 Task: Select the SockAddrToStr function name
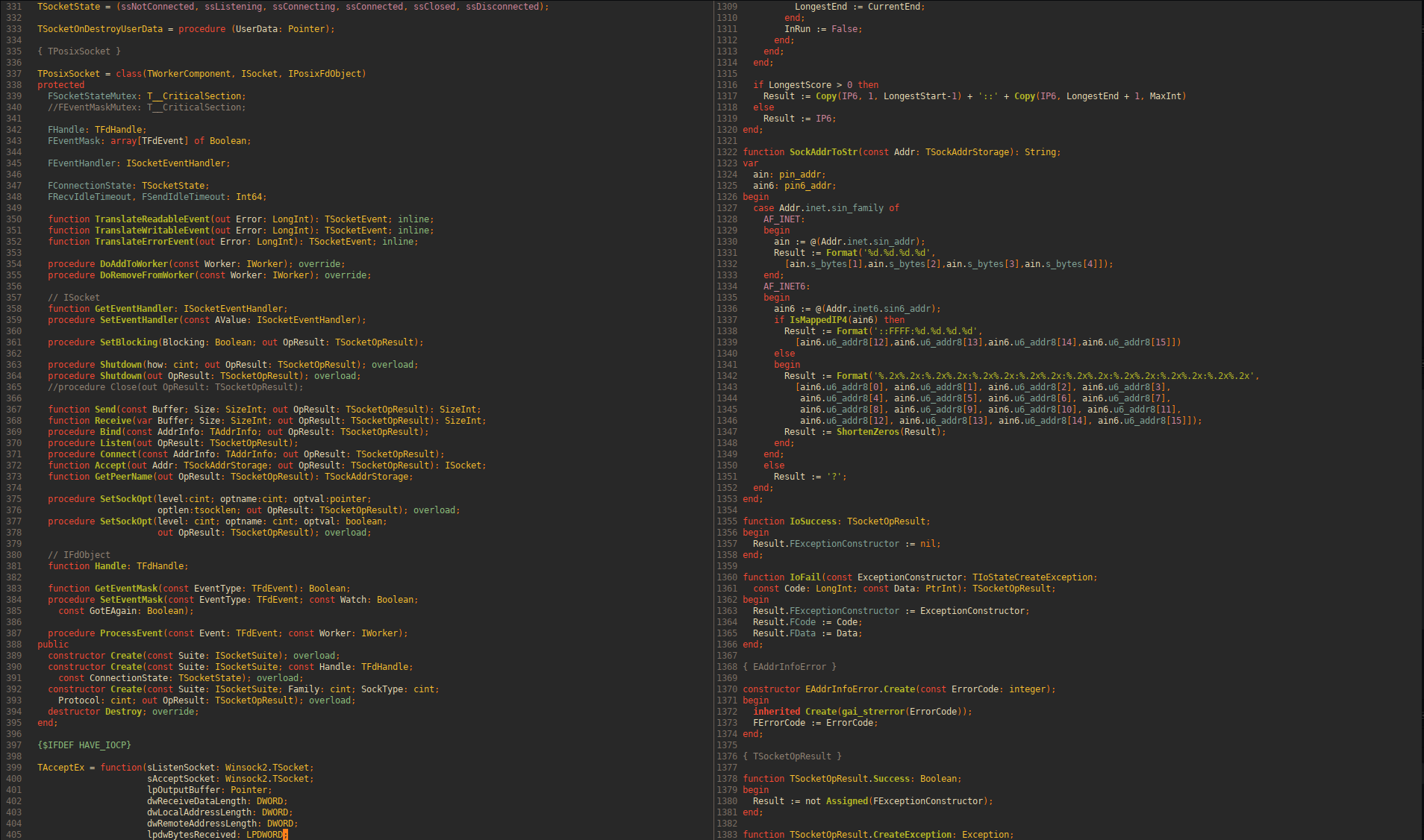click(x=823, y=152)
